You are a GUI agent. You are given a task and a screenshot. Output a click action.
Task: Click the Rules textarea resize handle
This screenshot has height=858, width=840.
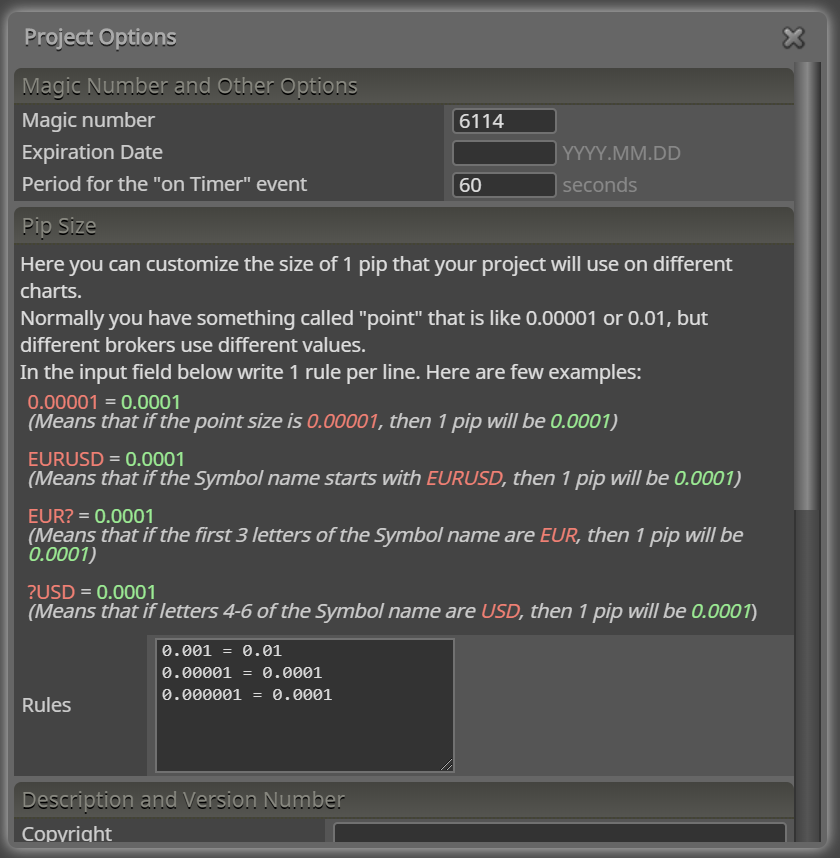click(x=447, y=764)
